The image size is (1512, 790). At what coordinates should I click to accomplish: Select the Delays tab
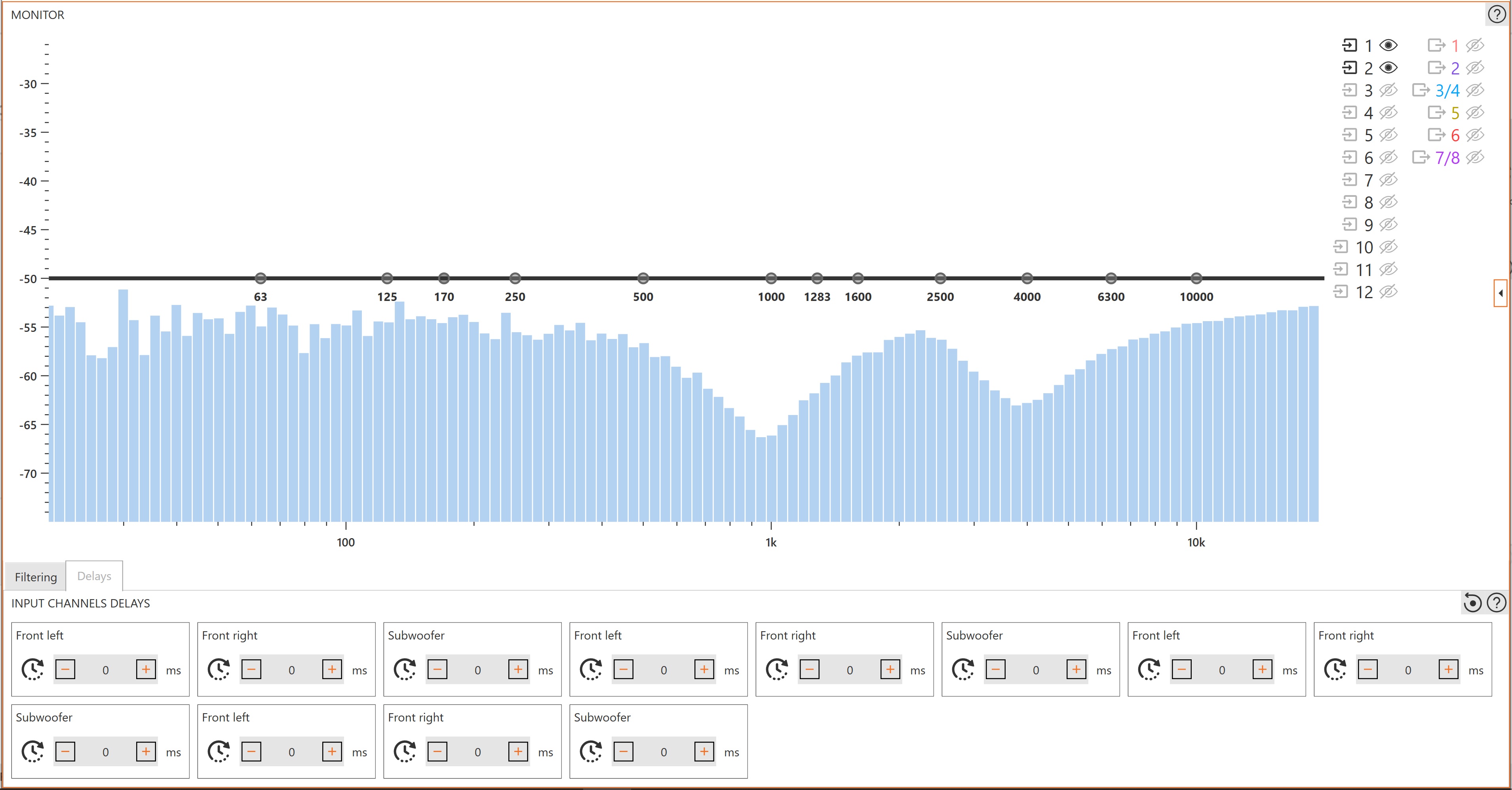coord(94,576)
